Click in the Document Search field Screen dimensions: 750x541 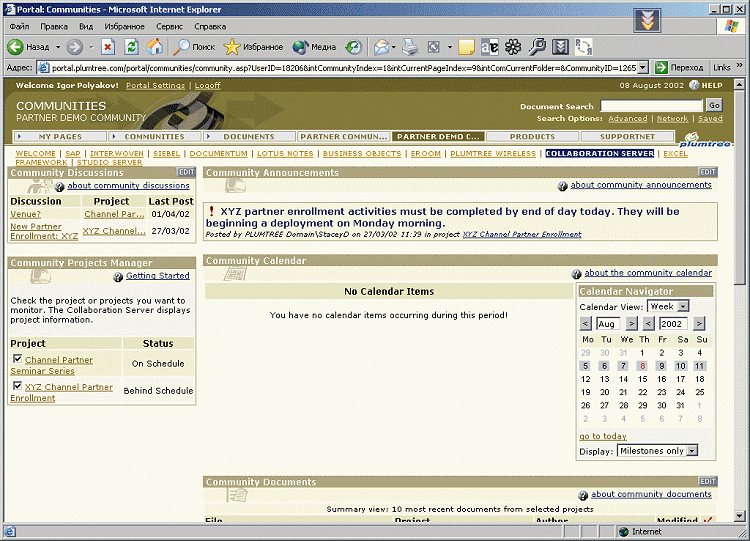[651, 105]
